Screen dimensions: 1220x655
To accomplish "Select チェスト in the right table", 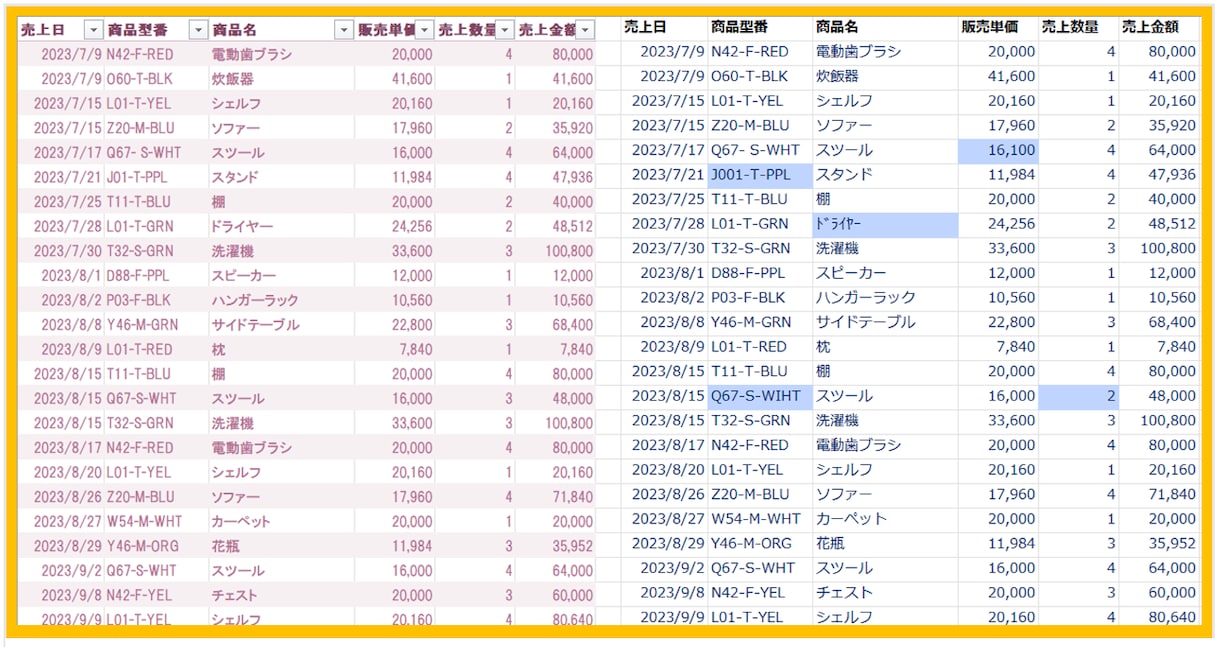I will point(844,593).
